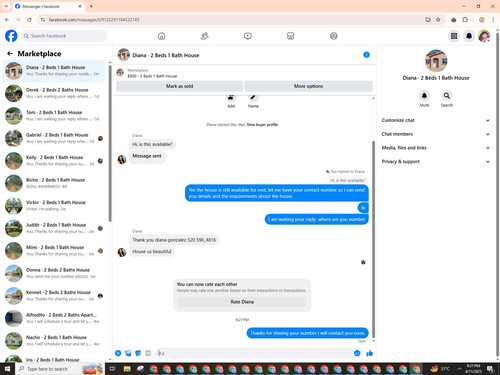
Task: Search within the conversation
Action: click(447, 96)
